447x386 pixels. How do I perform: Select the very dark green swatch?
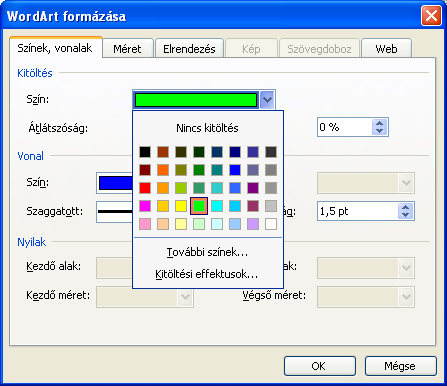click(199, 152)
